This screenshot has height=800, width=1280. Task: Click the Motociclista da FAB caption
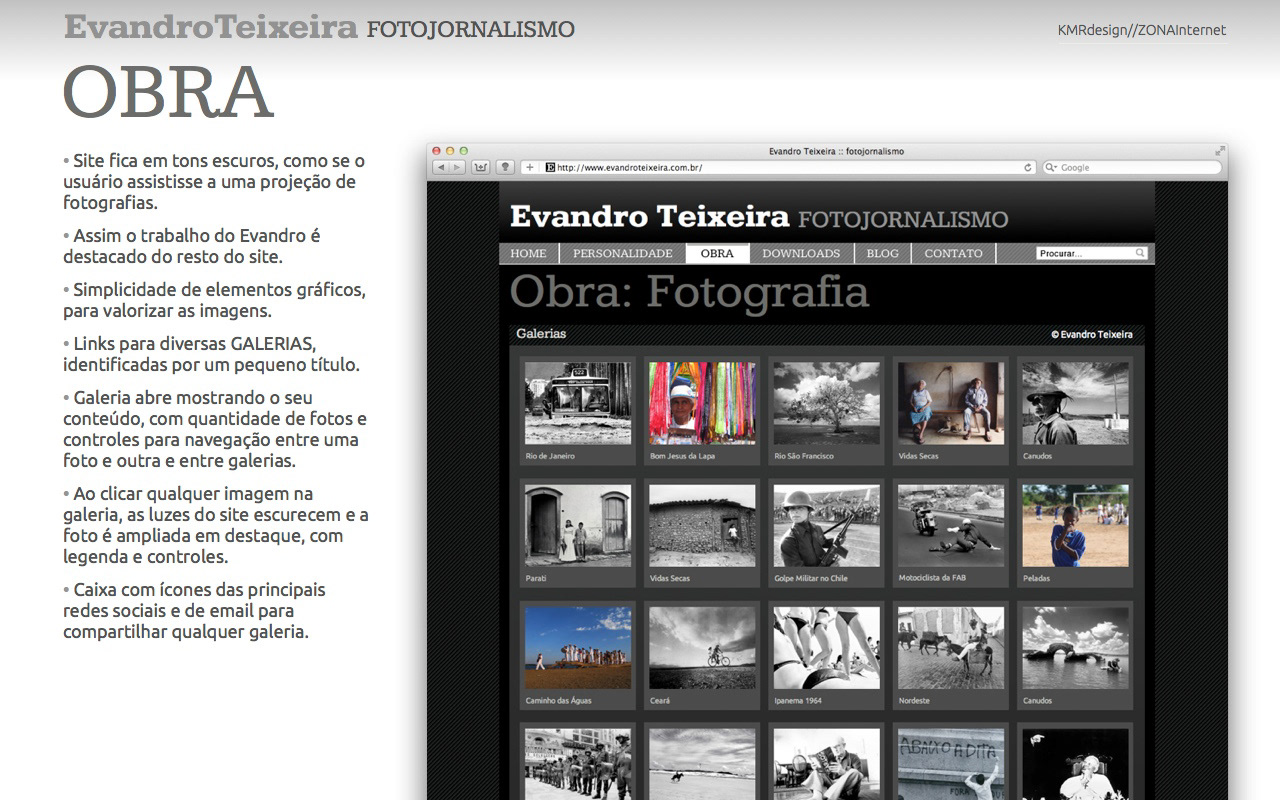click(x=932, y=578)
